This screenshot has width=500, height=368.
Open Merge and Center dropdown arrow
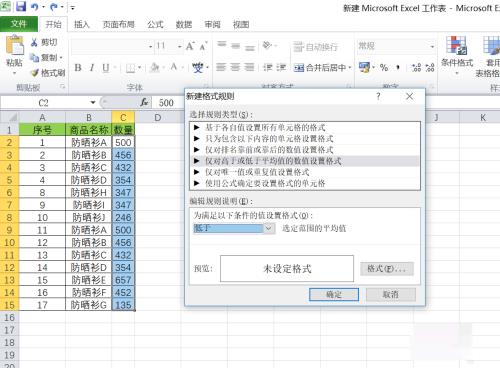pos(350,68)
